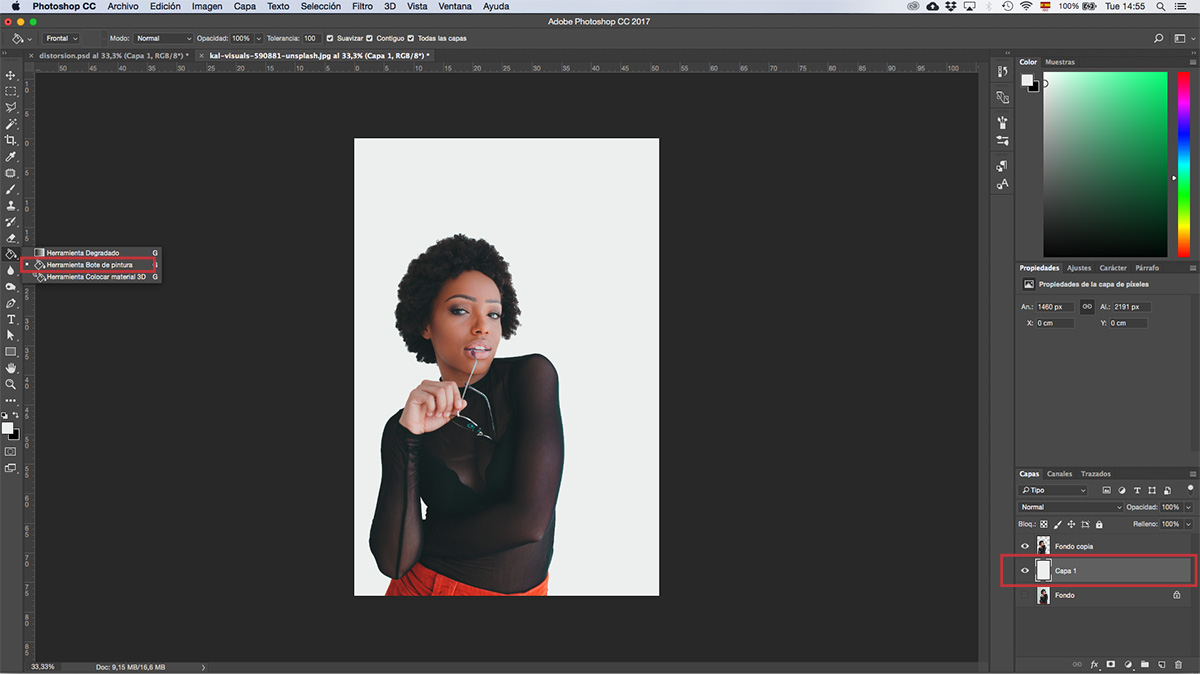Toggle the Suavizar checkbox
The width and height of the screenshot is (1200, 674).
[x=330, y=38]
